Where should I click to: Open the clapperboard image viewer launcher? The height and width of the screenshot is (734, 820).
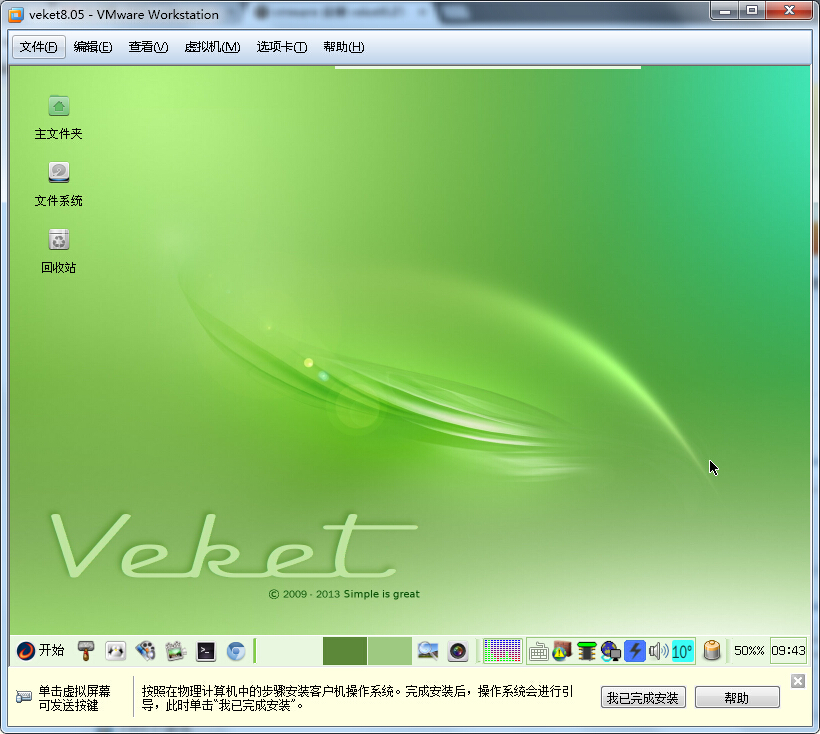(176, 651)
